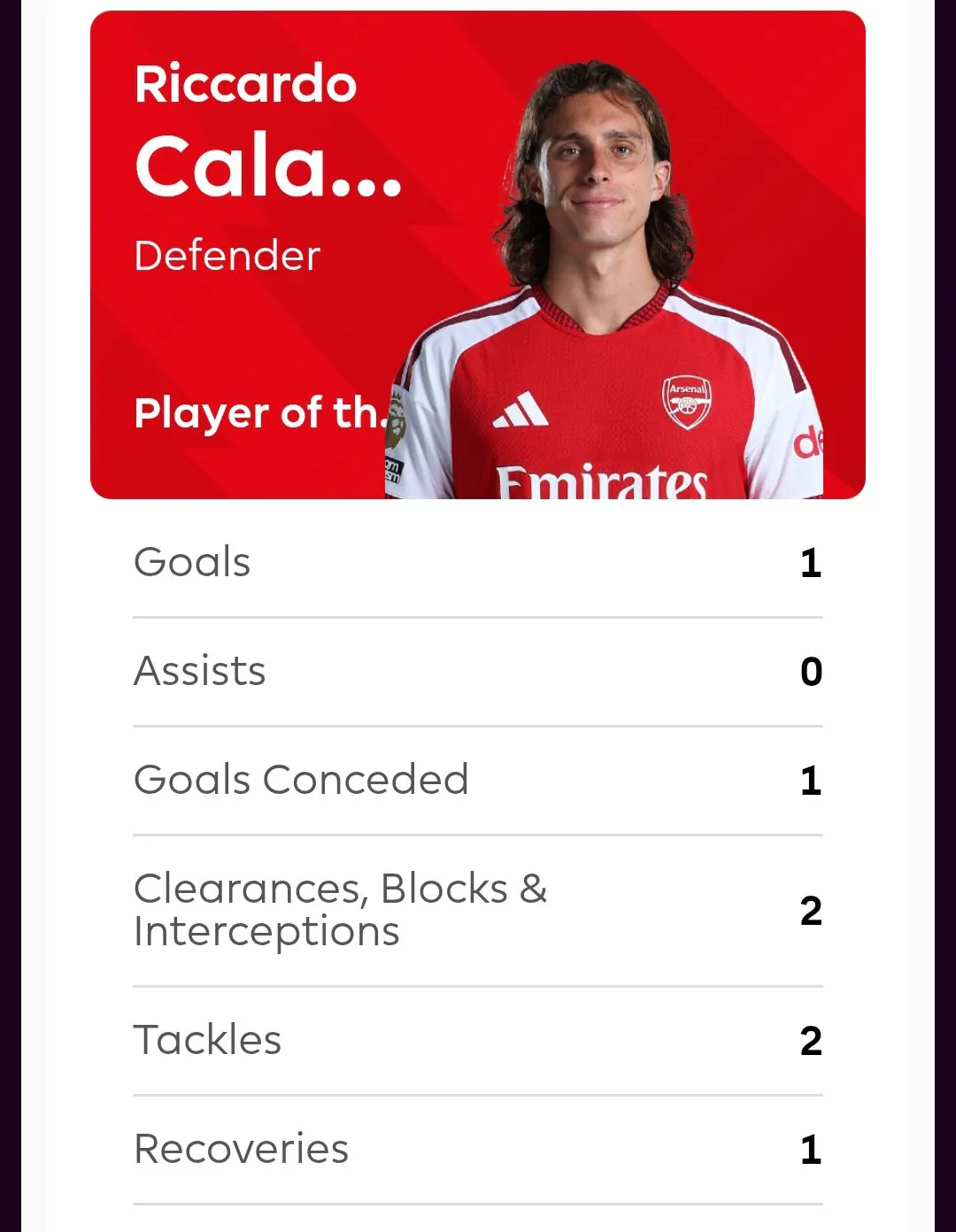Tap the Goals Conceded value

pyautogui.click(x=811, y=781)
